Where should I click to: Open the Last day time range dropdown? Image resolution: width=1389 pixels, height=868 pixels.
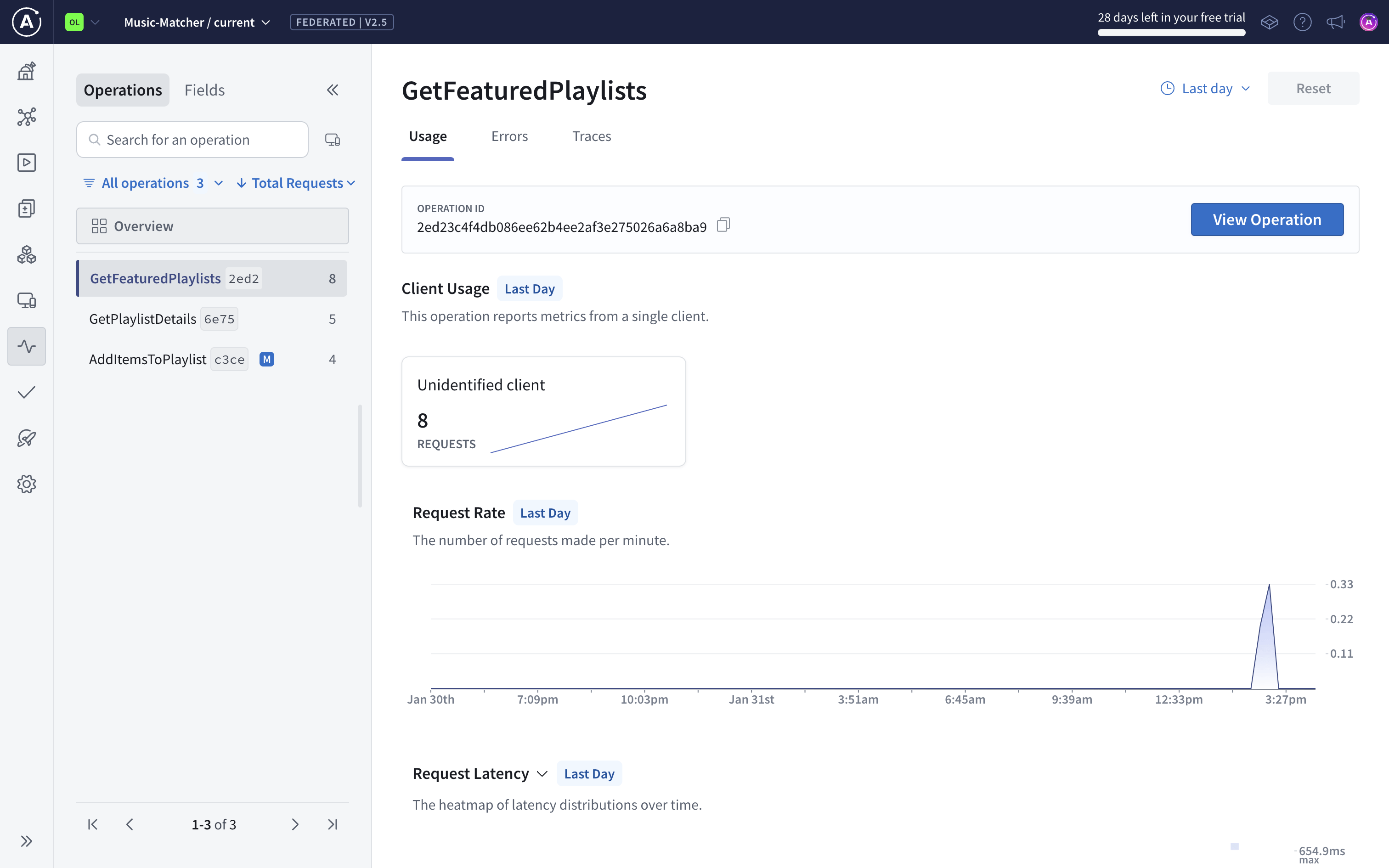[x=1205, y=88]
